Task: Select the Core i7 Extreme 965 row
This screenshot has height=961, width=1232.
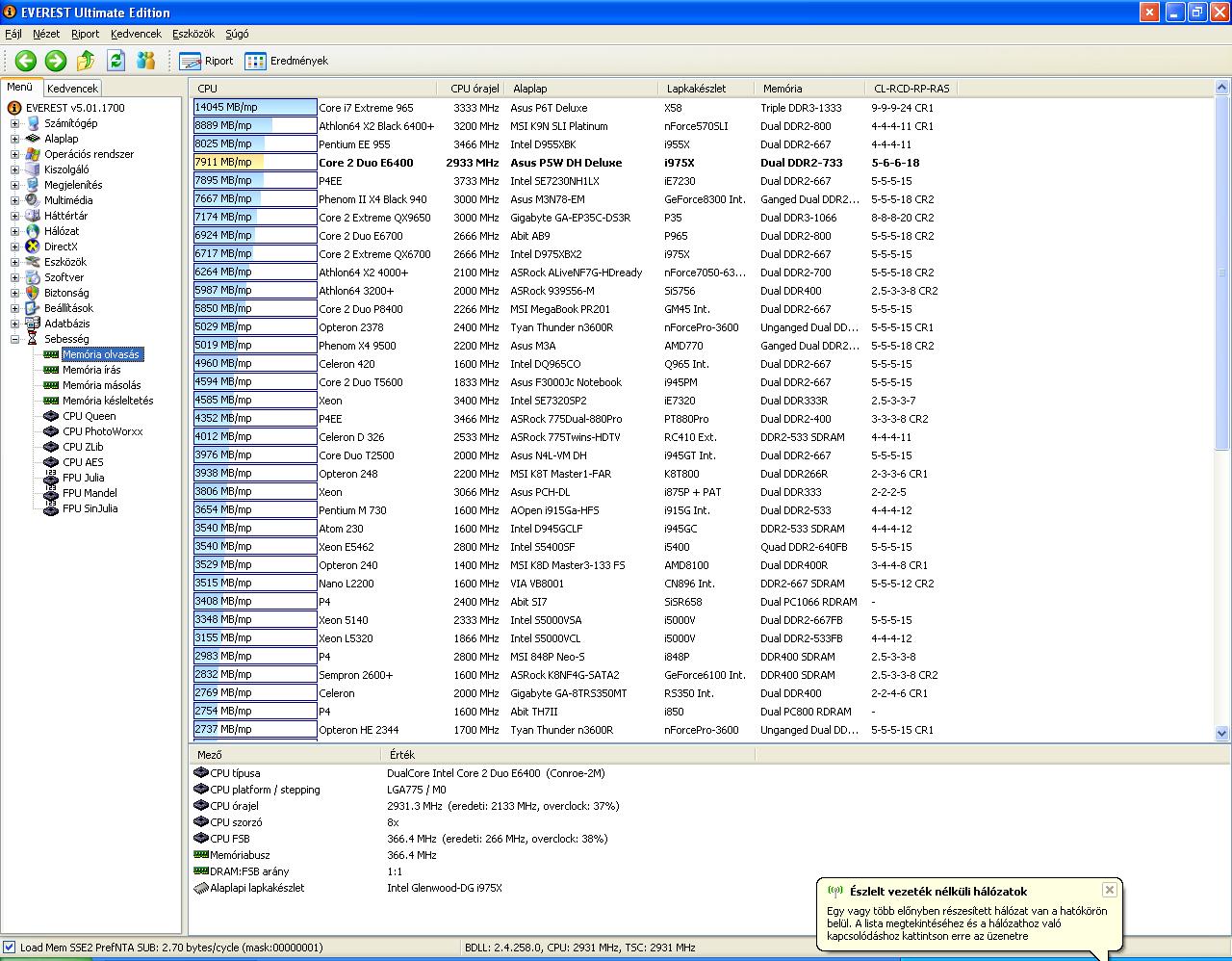Action: (703, 108)
